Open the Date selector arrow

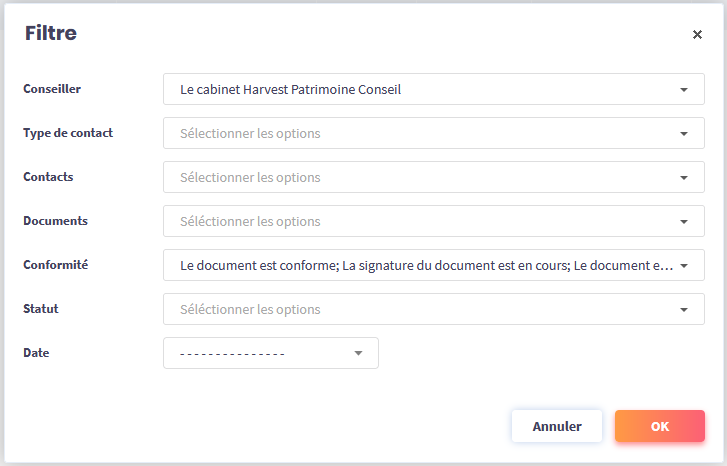tap(358, 354)
